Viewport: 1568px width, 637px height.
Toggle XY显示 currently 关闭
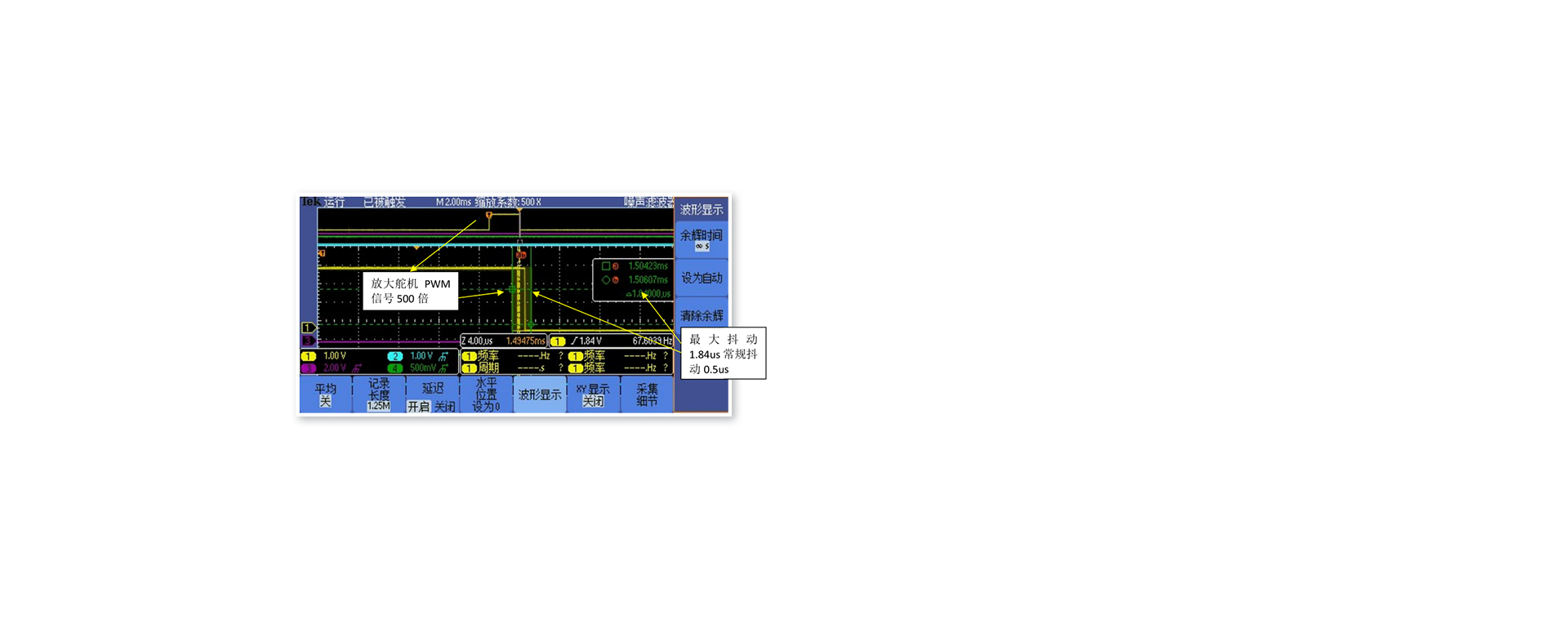click(593, 394)
